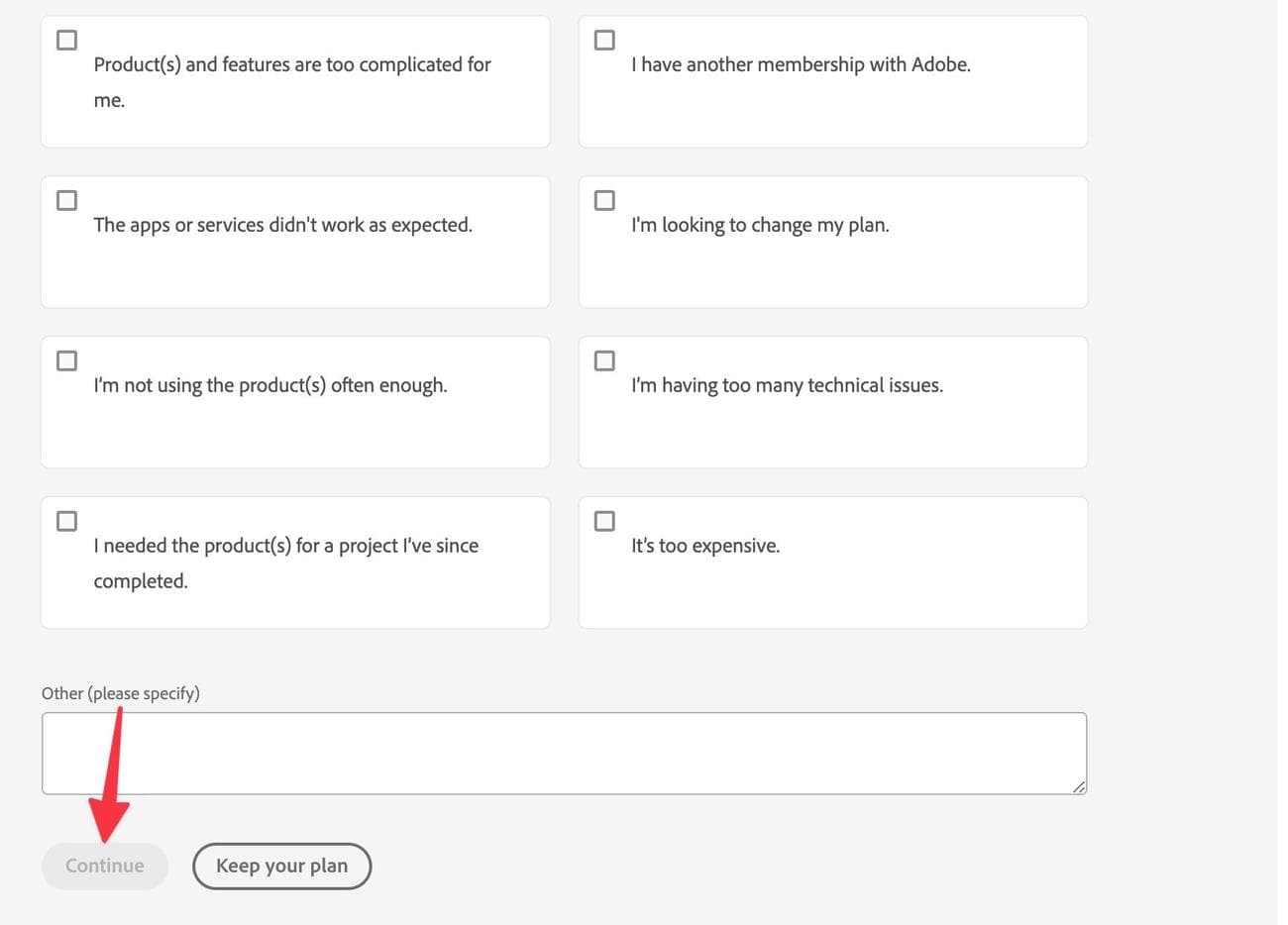Click the 'It's too expensive.' label text

coord(705,546)
